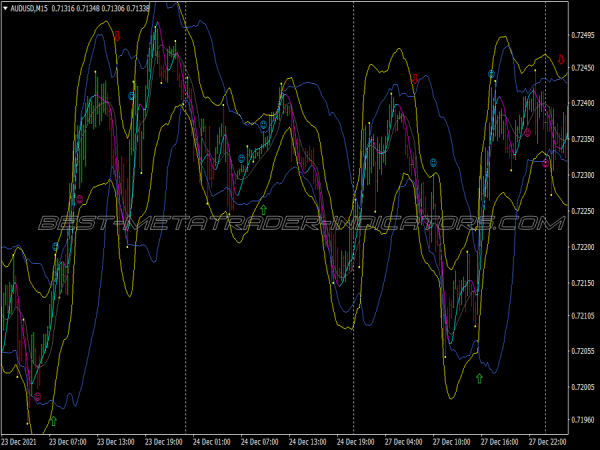Select the green up arrow above 24 Dec 07:00
This screenshot has height=450, width=600.
[x=264, y=209]
